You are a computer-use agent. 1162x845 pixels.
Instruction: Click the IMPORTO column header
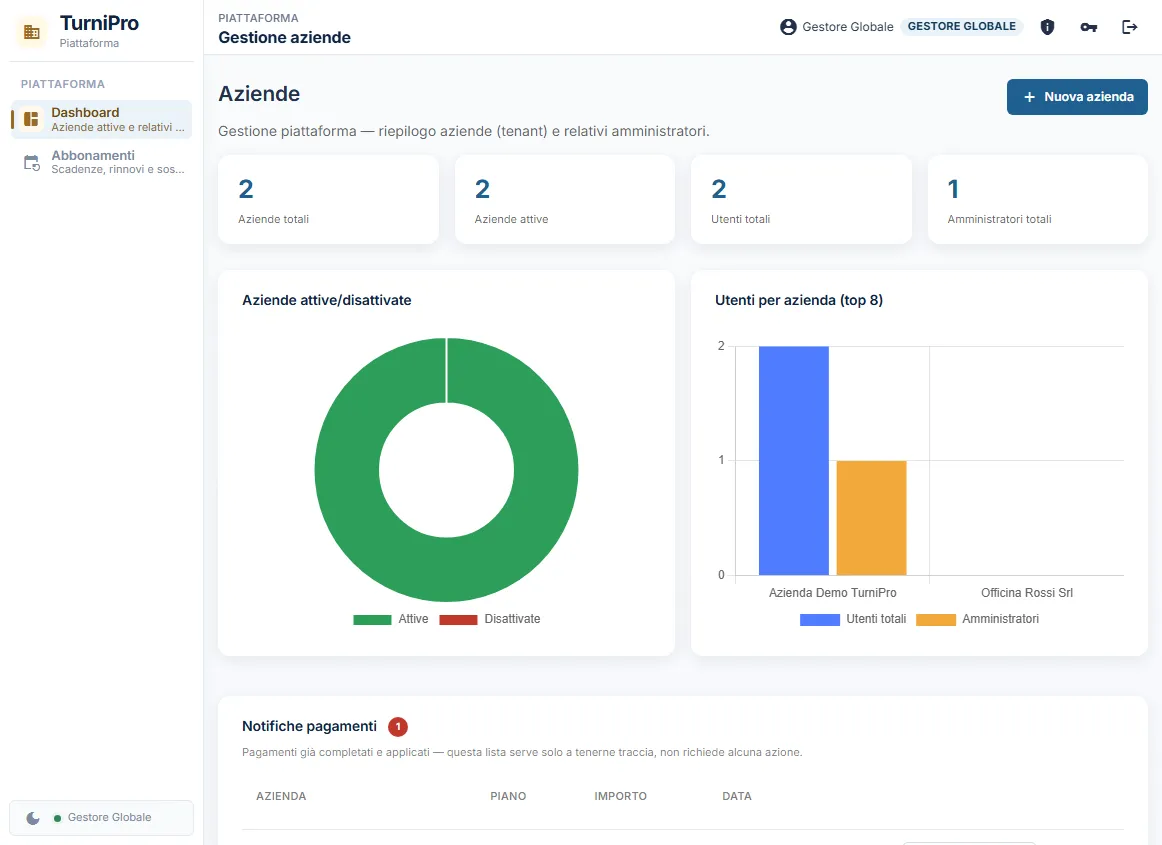[x=620, y=796]
